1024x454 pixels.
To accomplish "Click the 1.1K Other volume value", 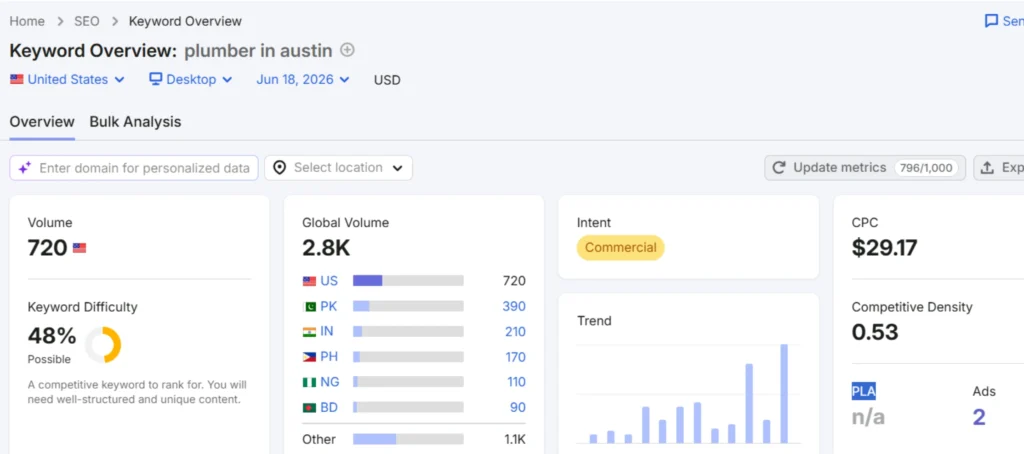I will (x=514, y=439).
